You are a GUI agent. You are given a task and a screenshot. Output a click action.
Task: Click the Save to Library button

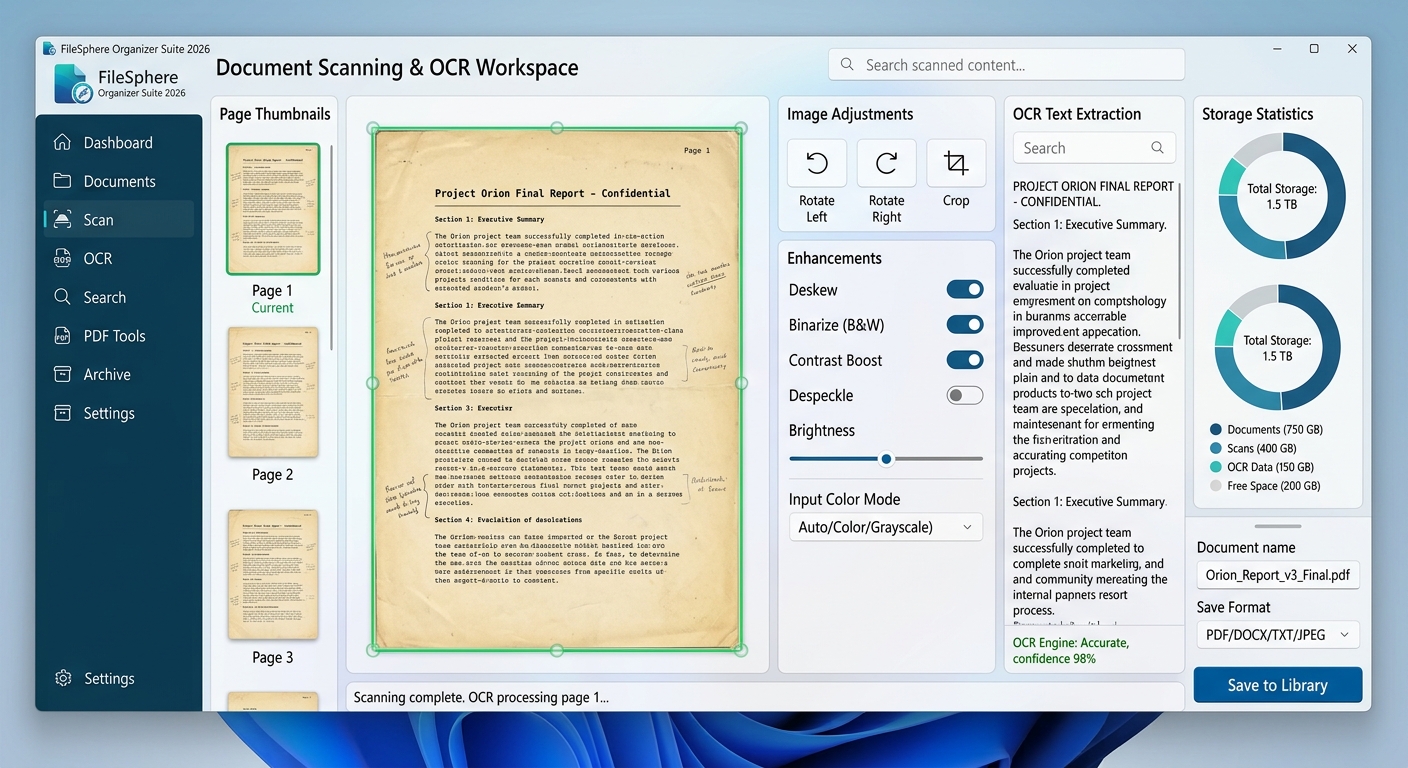pyautogui.click(x=1278, y=685)
